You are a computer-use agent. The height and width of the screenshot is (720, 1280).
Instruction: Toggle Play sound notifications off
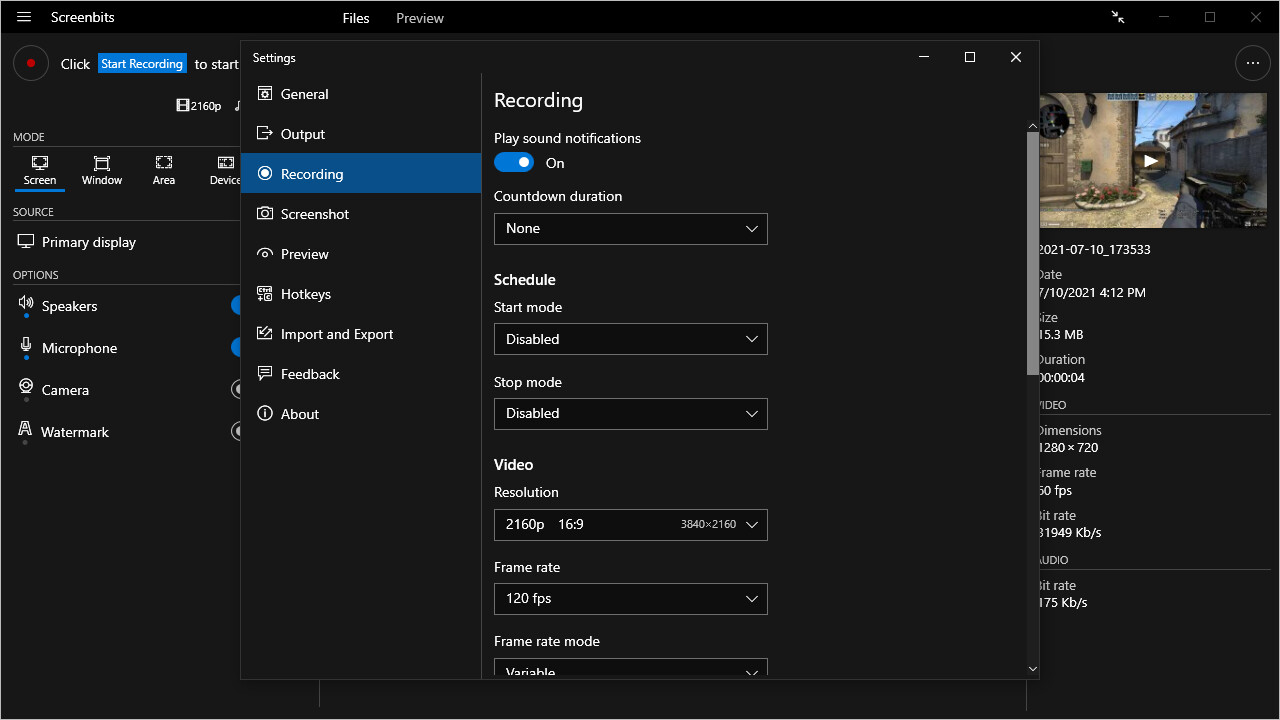point(514,162)
